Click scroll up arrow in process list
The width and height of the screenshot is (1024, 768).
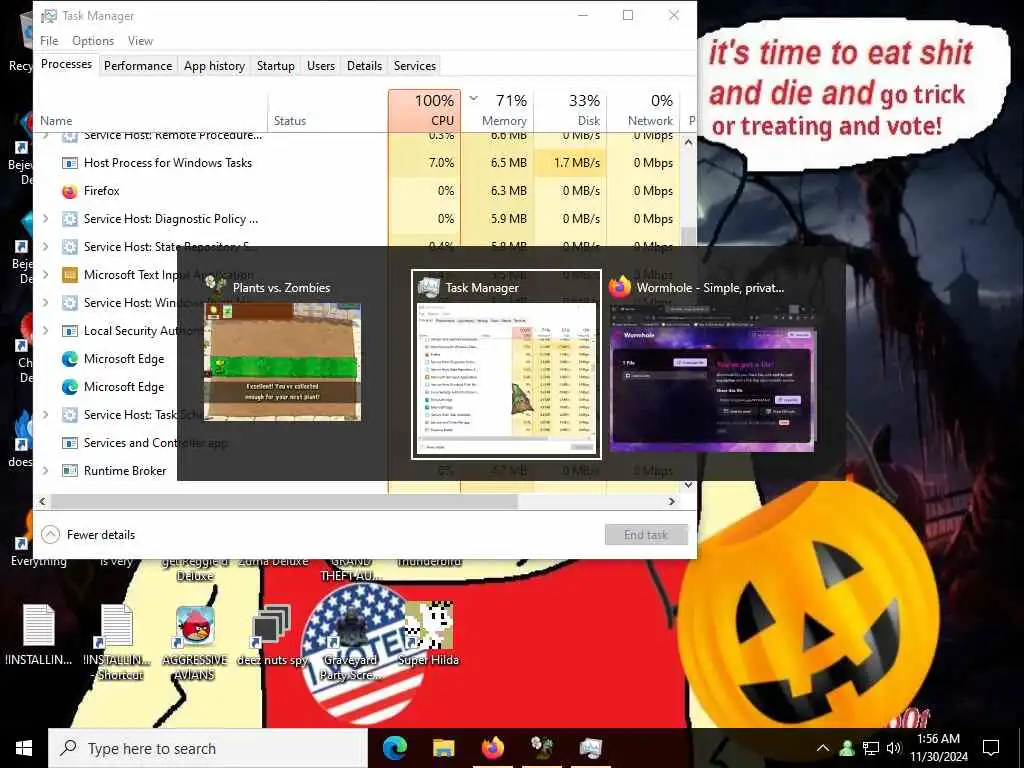pyautogui.click(x=688, y=142)
